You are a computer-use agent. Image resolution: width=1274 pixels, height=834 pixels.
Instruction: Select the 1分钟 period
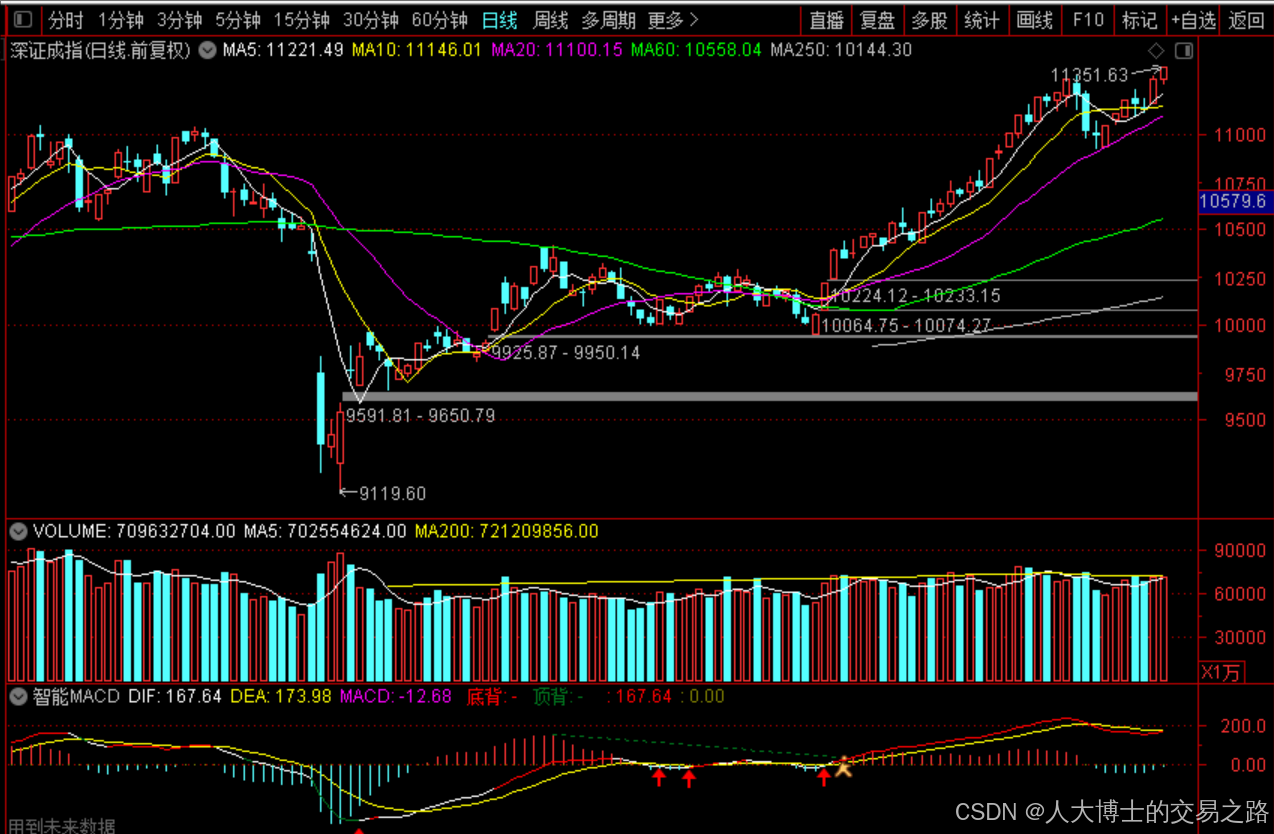121,20
